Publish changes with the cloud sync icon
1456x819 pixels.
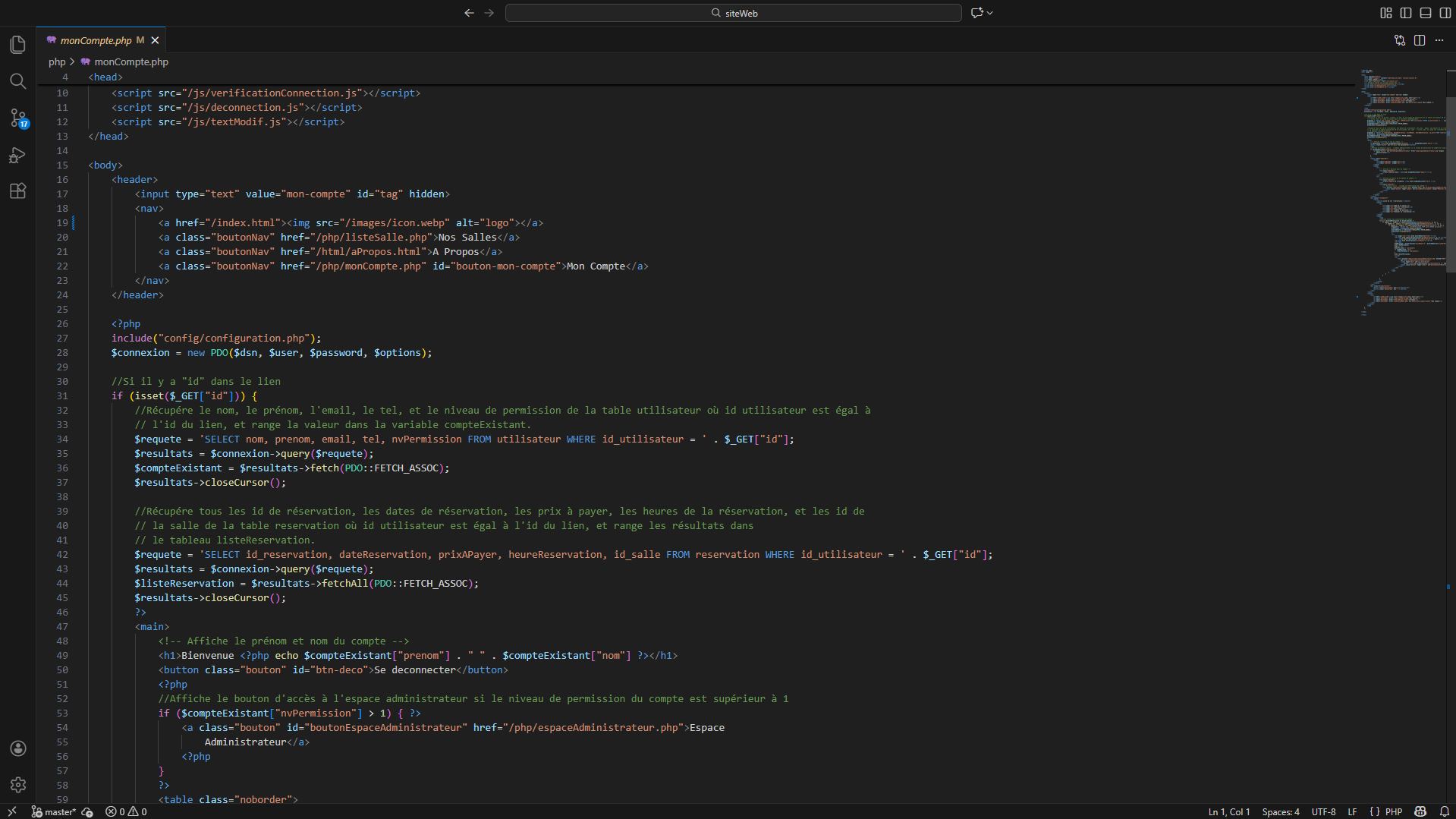[x=87, y=811]
